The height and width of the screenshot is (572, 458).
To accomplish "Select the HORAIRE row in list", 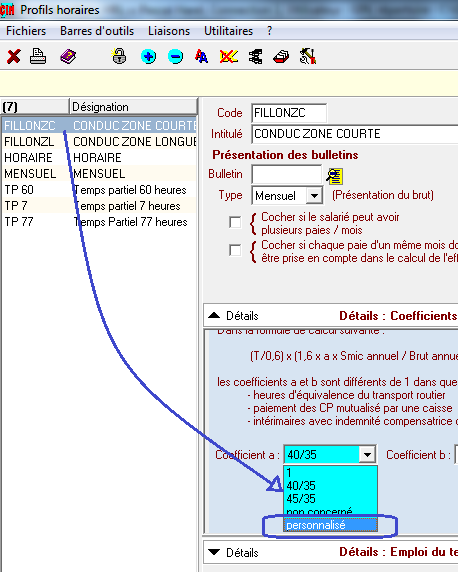I will [x=99, y=158].
